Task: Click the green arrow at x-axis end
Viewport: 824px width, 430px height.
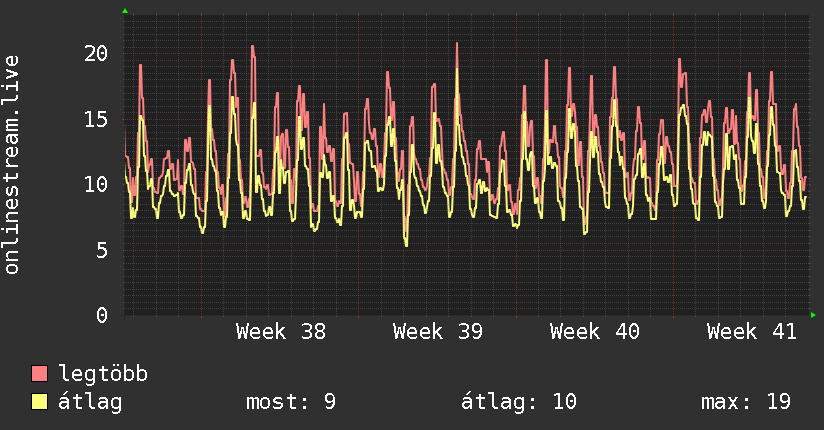Action: point(813,315)
